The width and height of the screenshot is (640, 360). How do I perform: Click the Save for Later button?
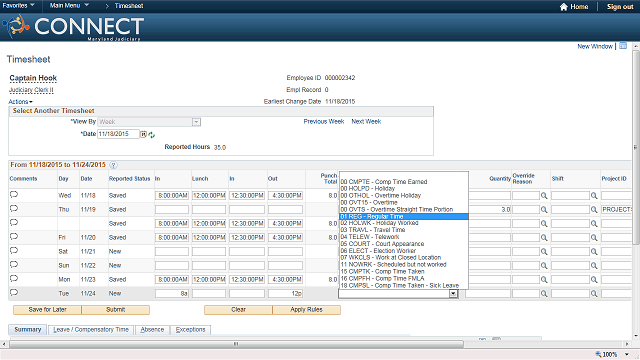47,310
